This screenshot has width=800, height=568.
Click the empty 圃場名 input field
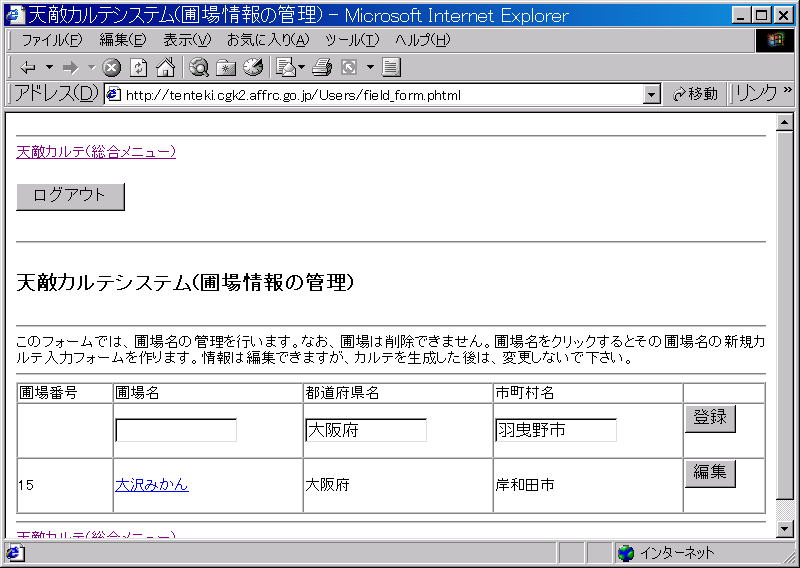pyautogui.click(x=176, y=430)
